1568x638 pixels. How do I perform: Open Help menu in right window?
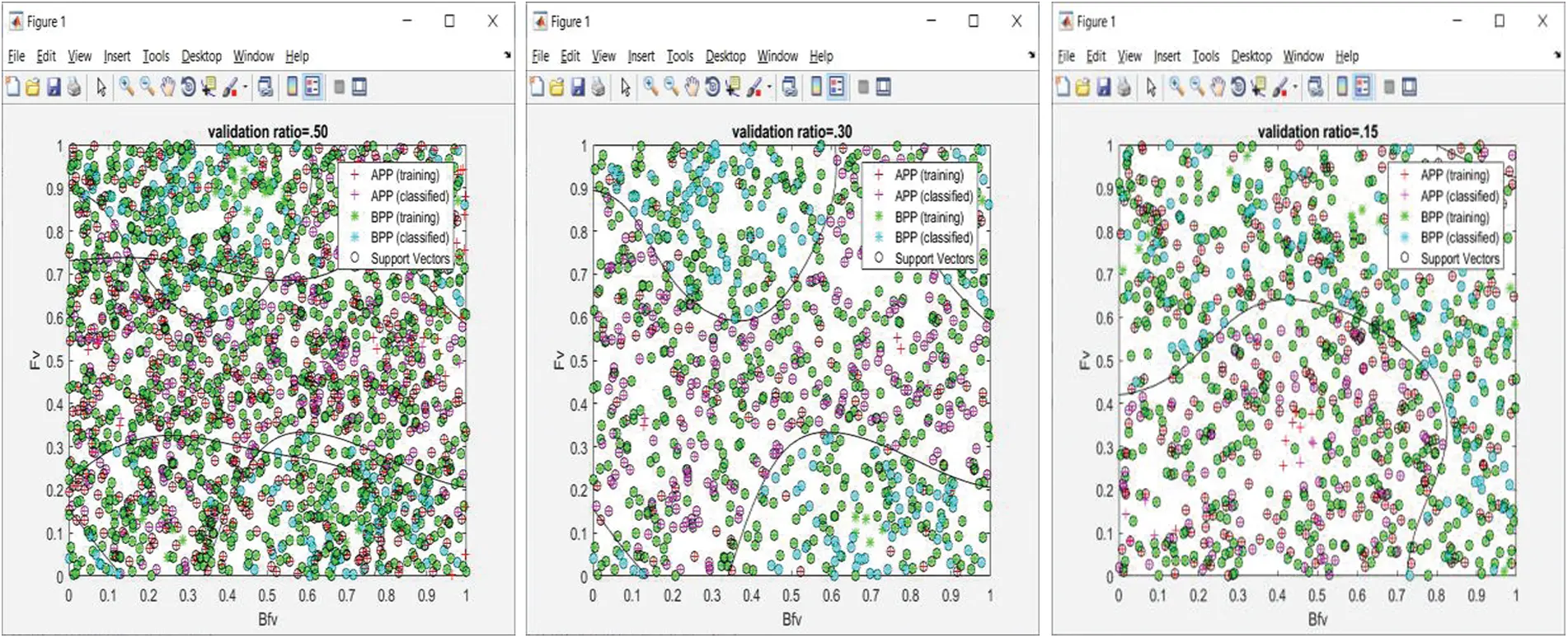(x=1347, y=56)
